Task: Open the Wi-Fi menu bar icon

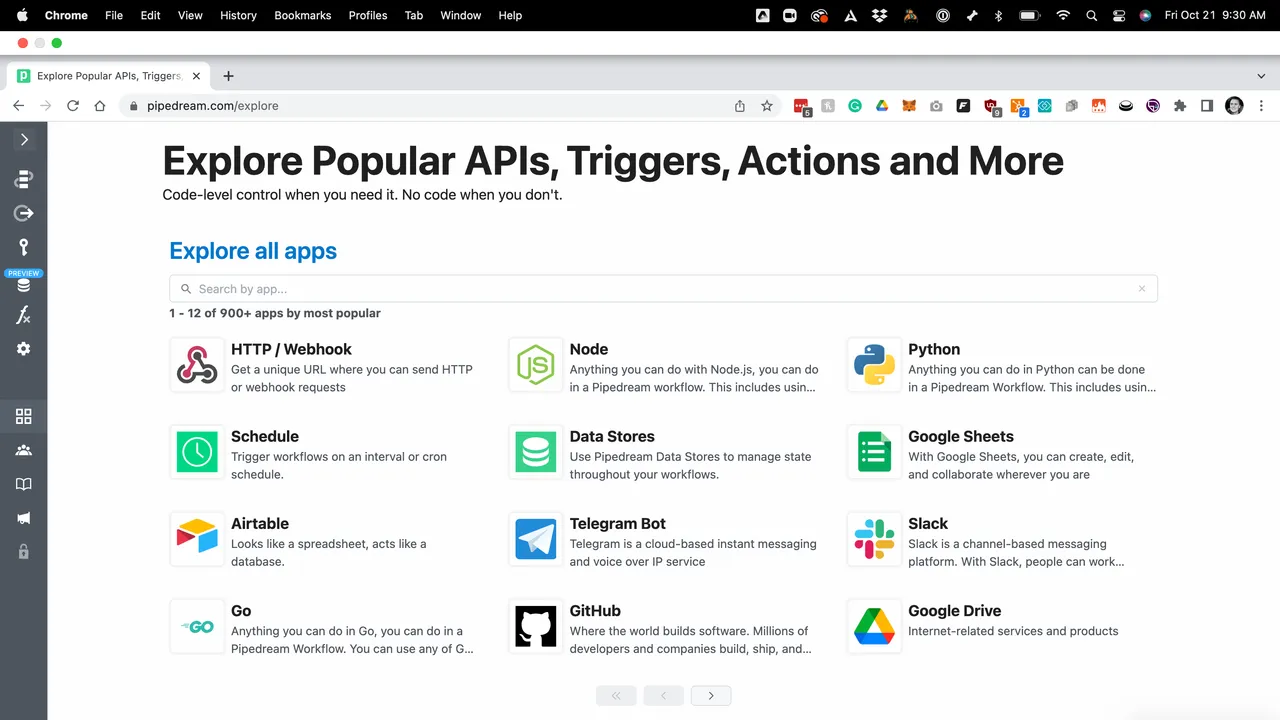Action: coord(1063,15)
